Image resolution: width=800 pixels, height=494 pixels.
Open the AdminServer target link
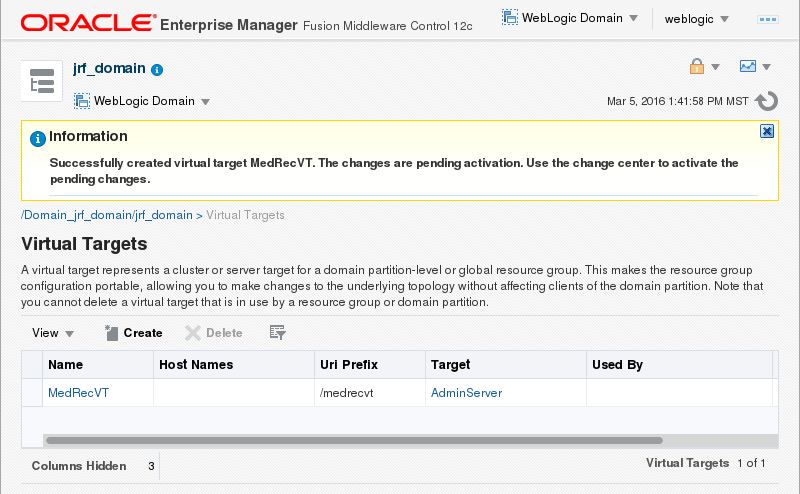[x=466, y=393]
